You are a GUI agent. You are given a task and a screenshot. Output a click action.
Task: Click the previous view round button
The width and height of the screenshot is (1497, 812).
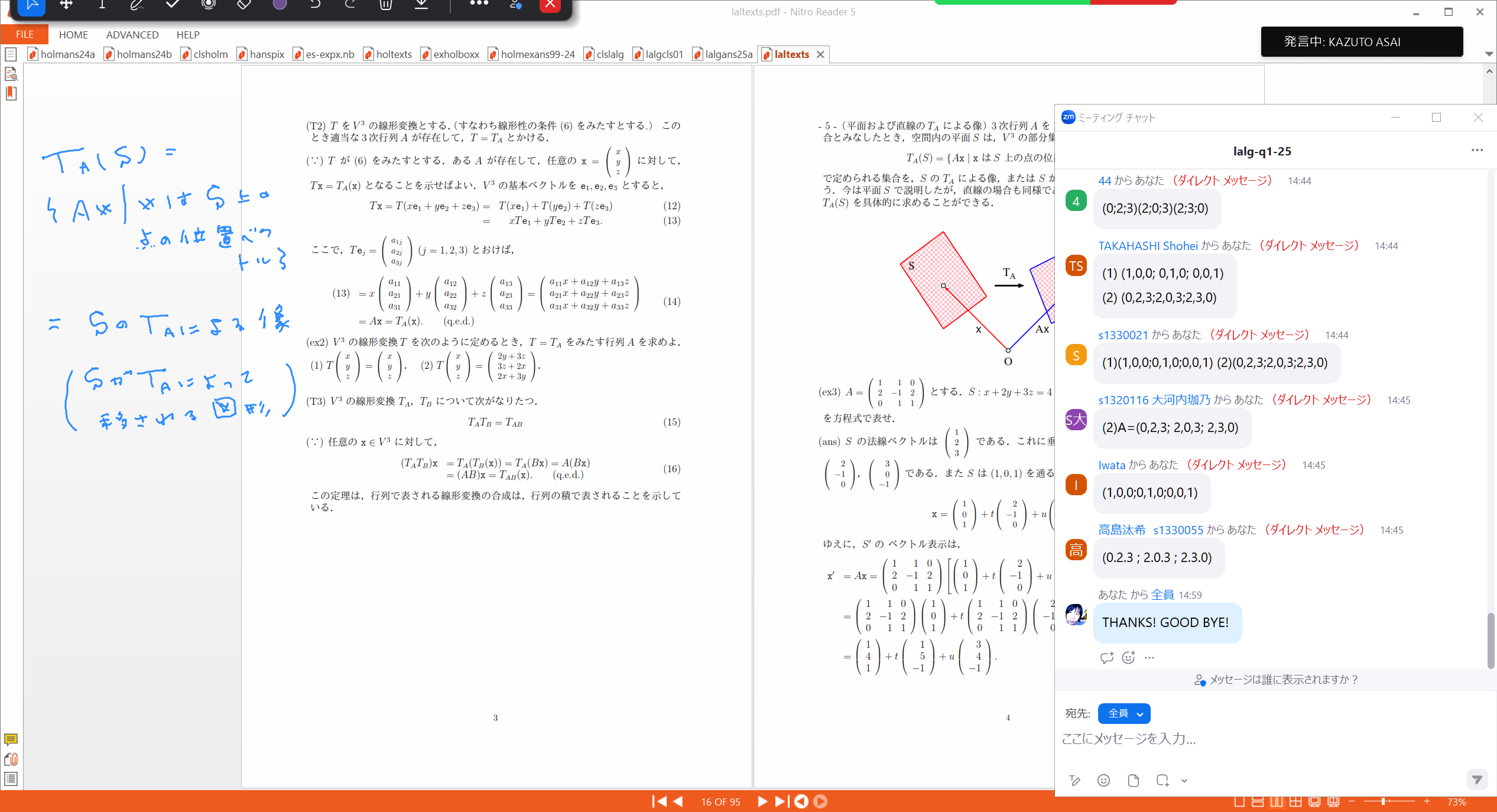point(801,801)
